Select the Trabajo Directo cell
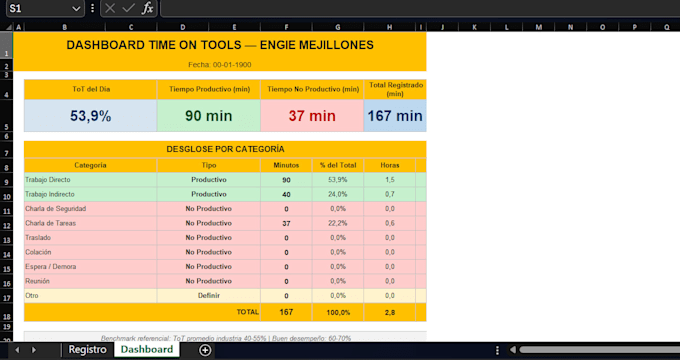Screen dimensions: 680x360 tap(91, 180)
